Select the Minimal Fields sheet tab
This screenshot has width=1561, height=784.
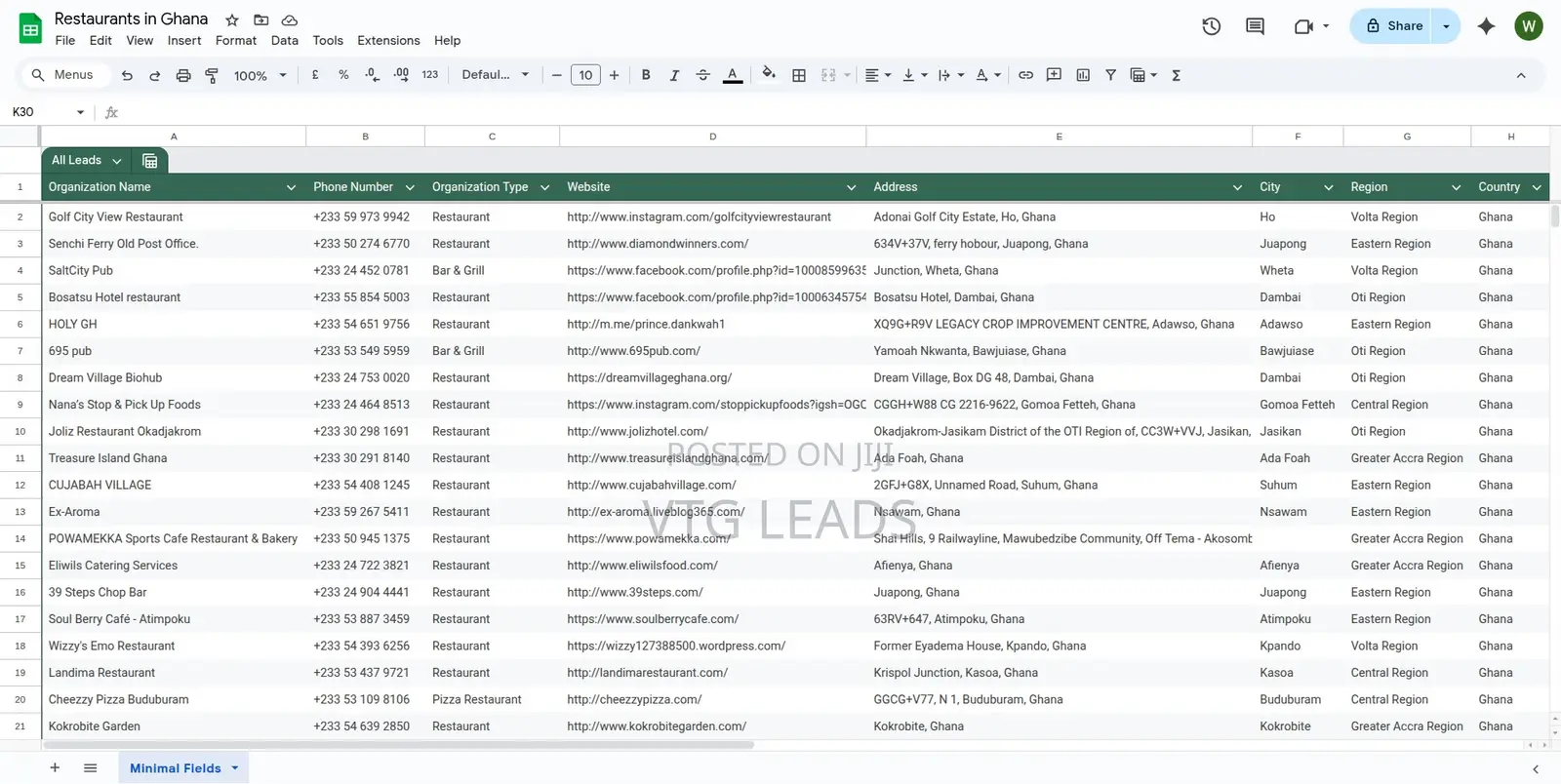183,768
